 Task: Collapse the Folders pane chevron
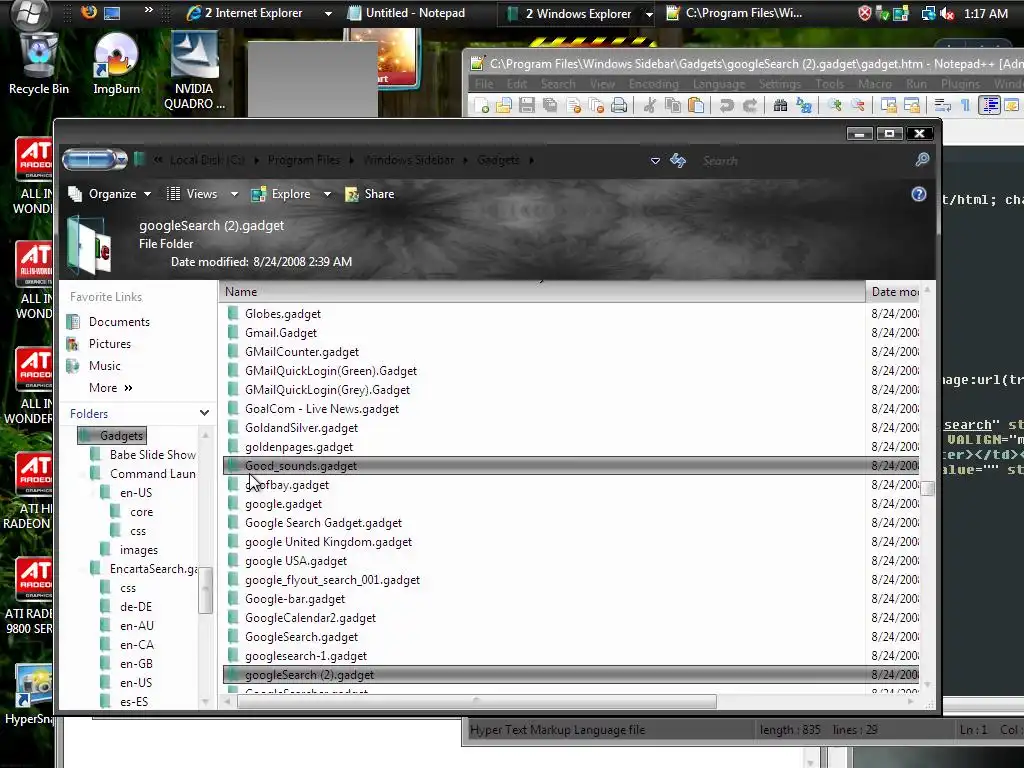[204, 413]
